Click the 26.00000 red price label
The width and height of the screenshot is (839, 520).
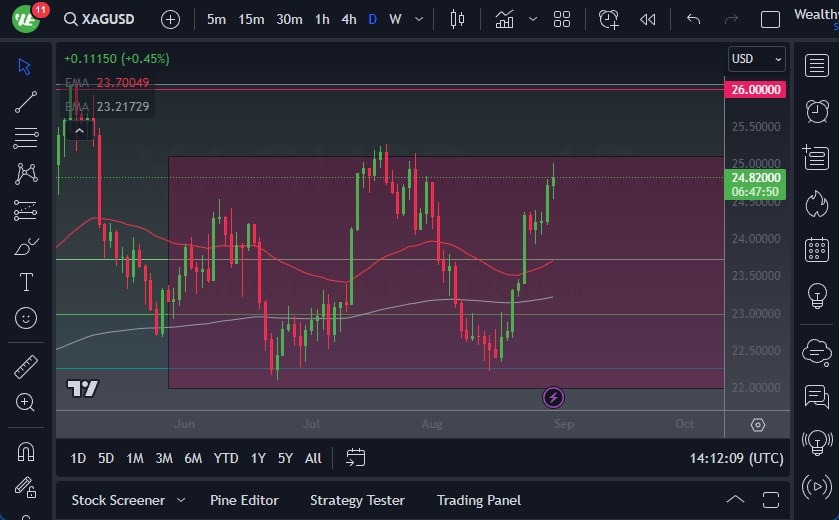756,90
